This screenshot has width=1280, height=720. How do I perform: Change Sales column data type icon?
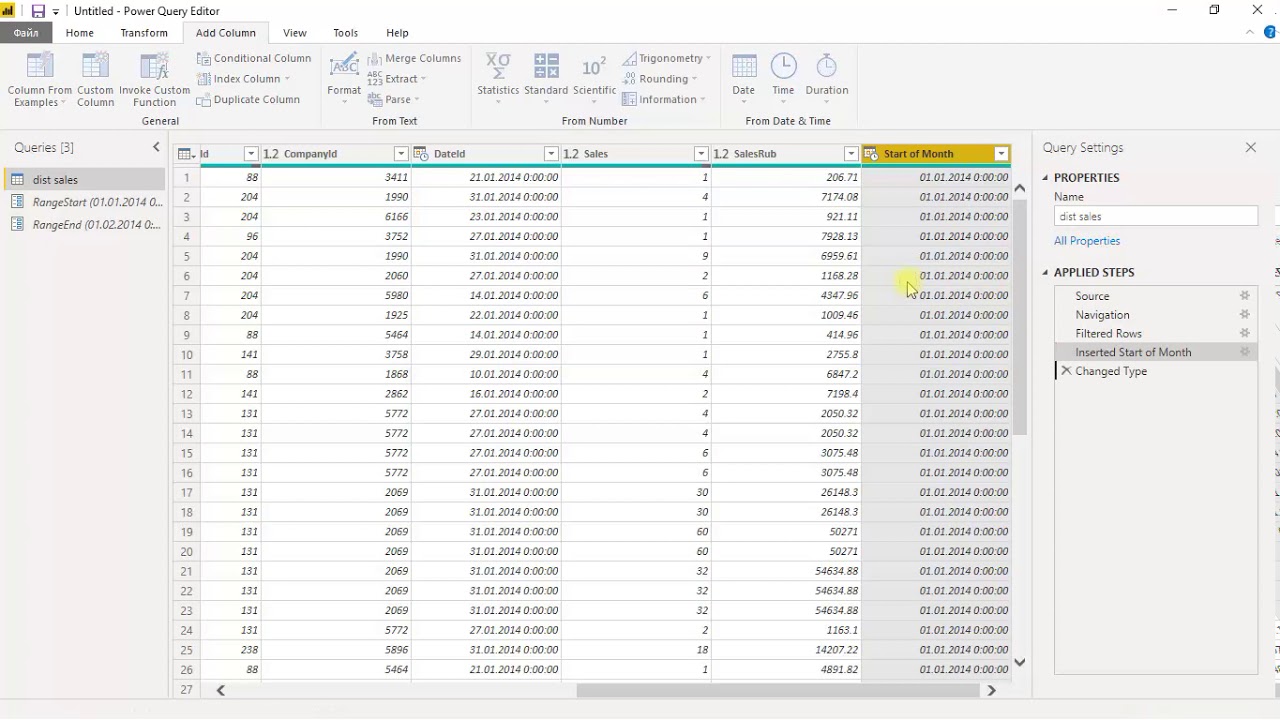coord(571,154)
